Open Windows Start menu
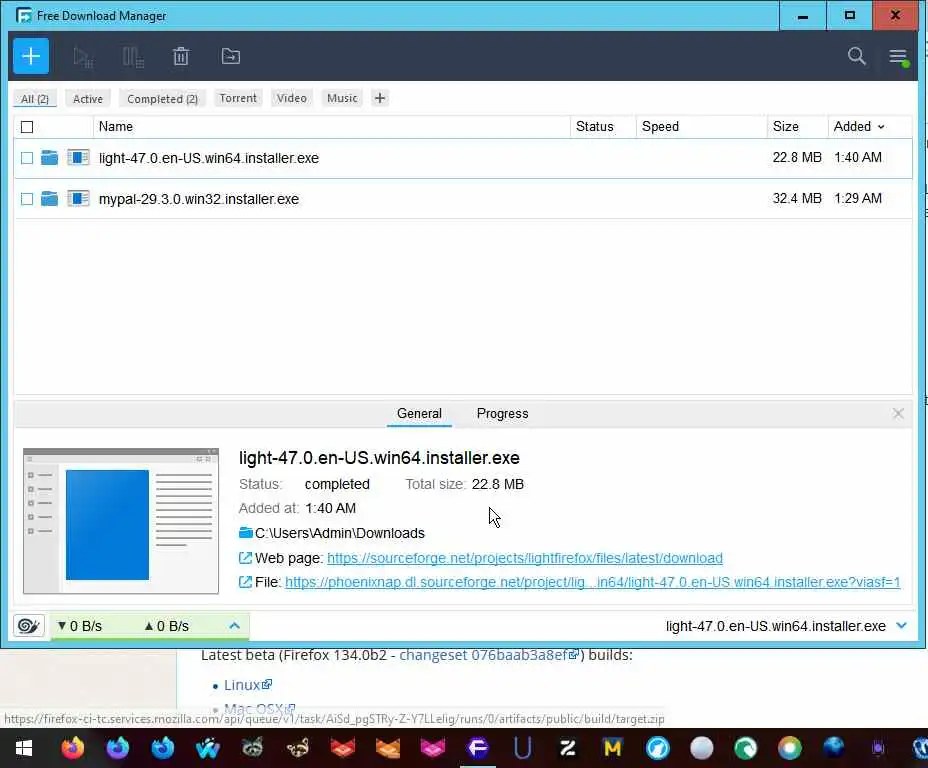928x768 pixels. tap(24, 748)
